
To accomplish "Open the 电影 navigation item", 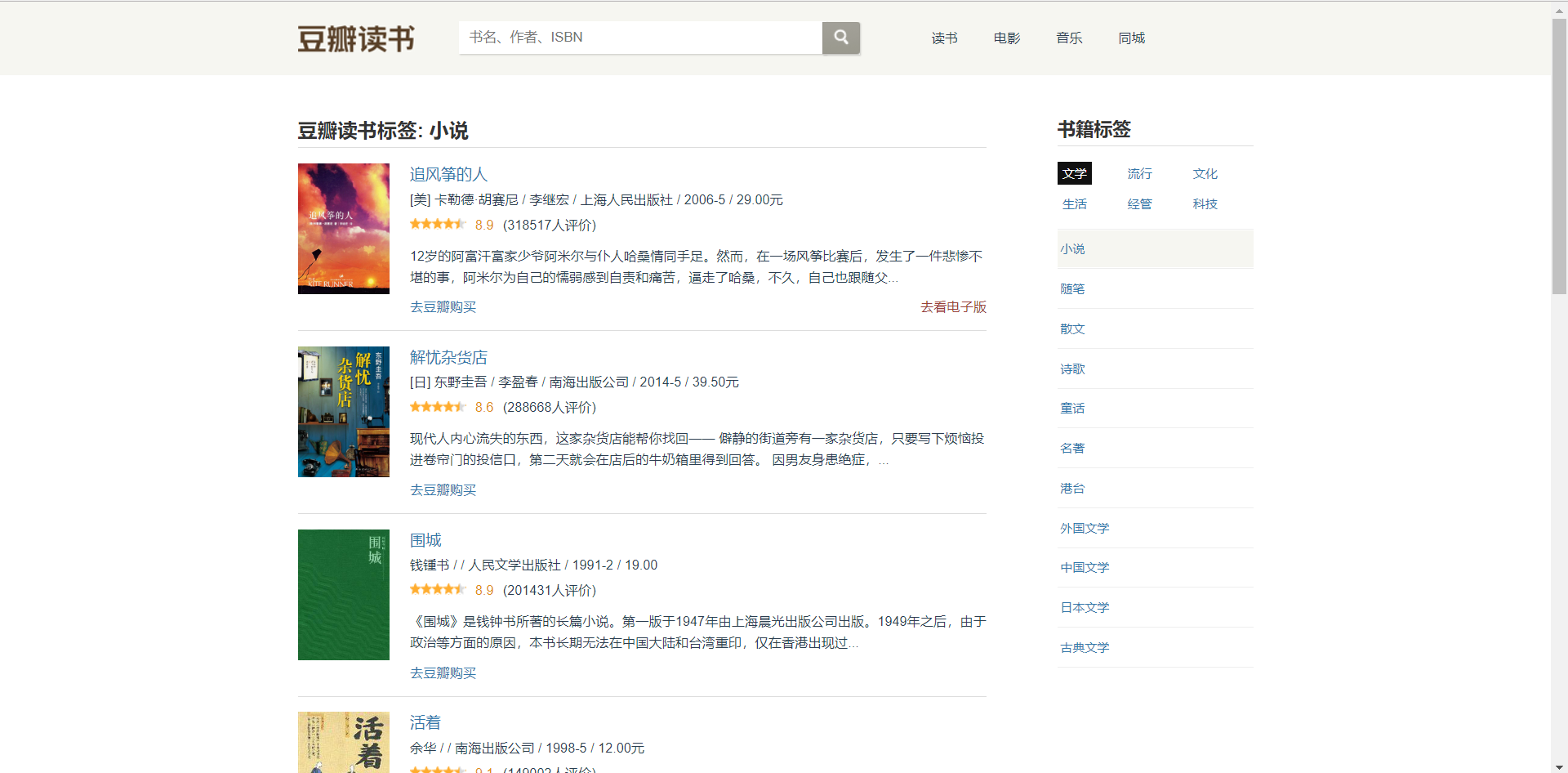I will pyautogui.click(x=1007, y=38).
